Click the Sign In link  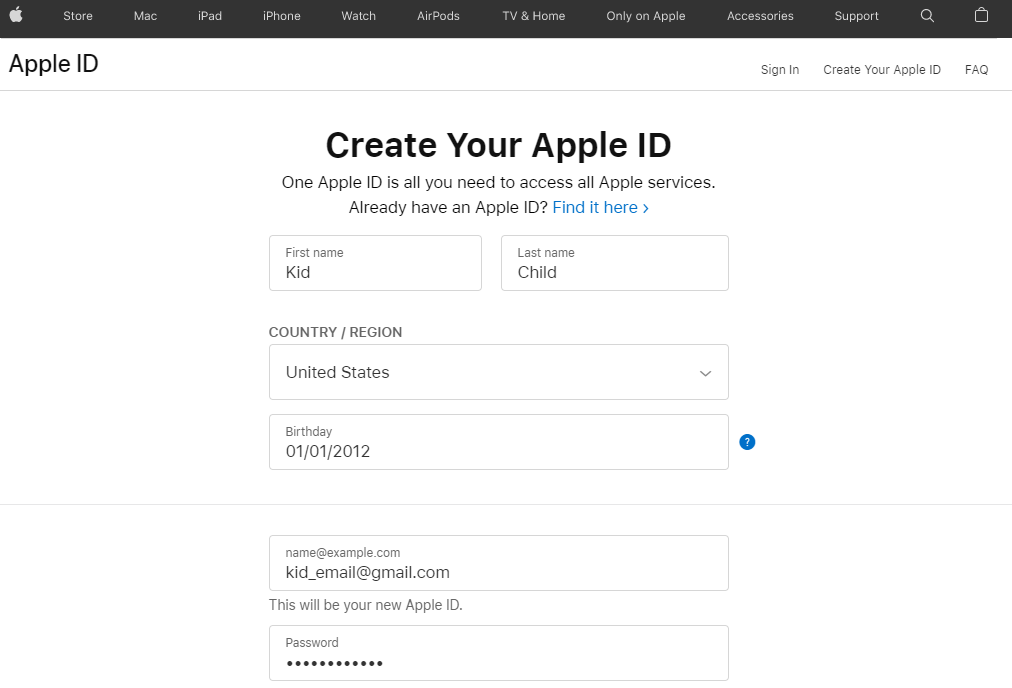coord(780,70)
